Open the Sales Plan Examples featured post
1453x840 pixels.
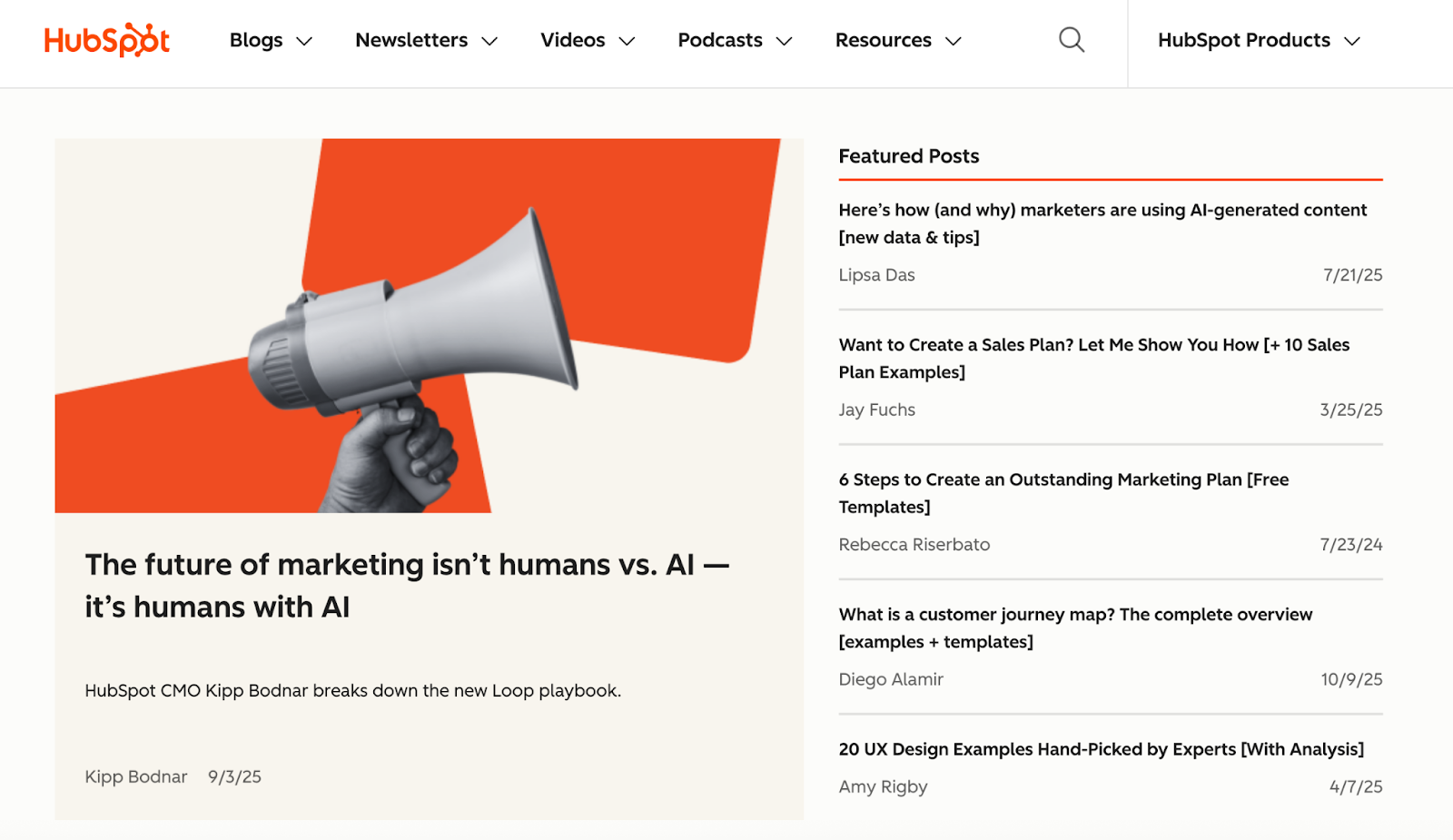(x=1093, y=358)
